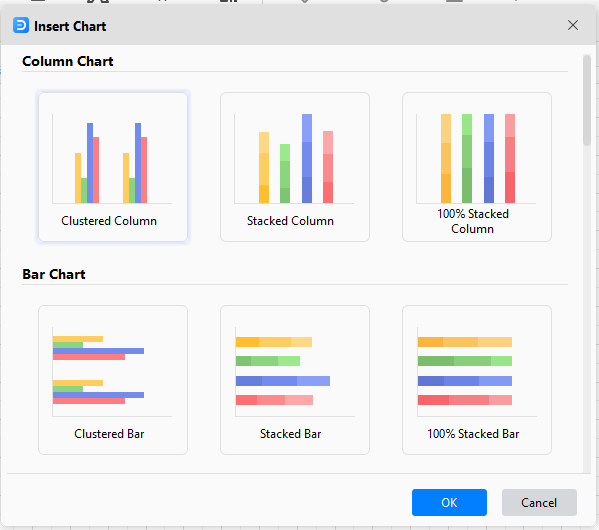Click the Bar Chart section heading

(54, 274)
